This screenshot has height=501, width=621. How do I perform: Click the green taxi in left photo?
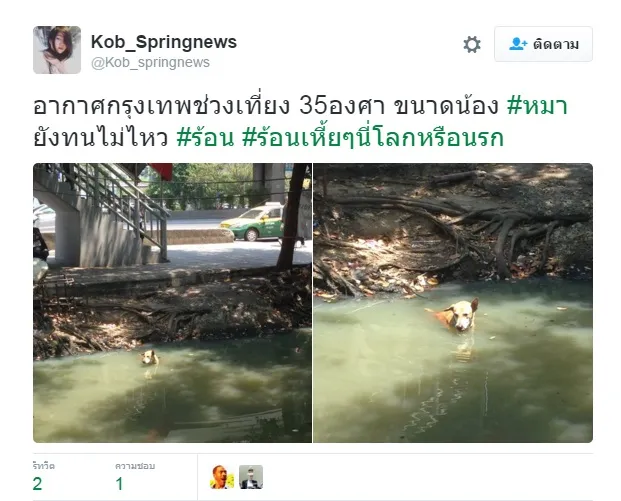tap(253, 223)
